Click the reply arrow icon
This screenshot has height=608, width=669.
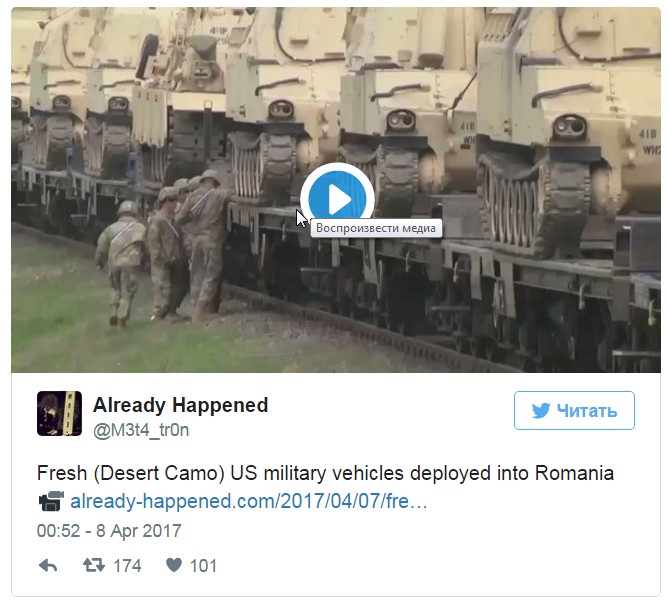[x=48, y=566]
